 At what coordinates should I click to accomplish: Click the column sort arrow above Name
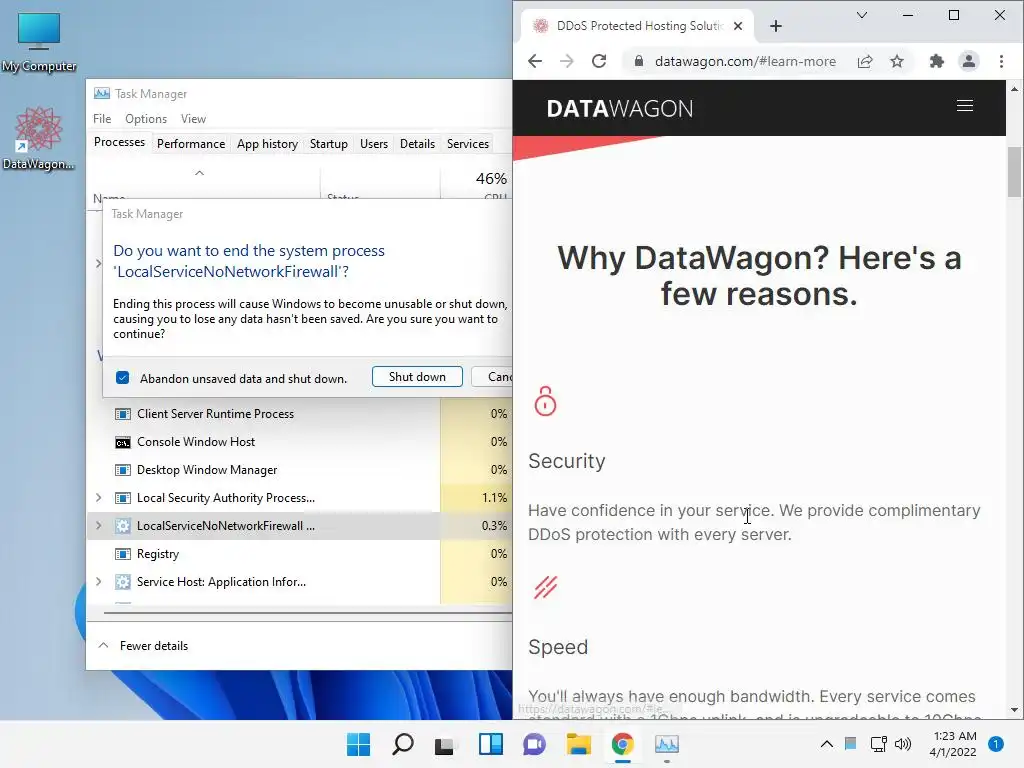coord(200,173)
